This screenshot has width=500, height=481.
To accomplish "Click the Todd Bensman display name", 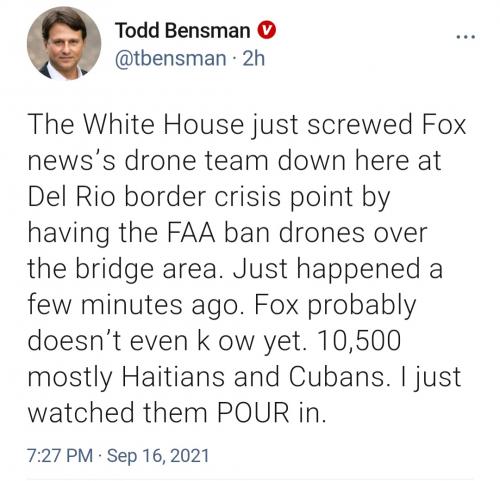I will 183,30.
